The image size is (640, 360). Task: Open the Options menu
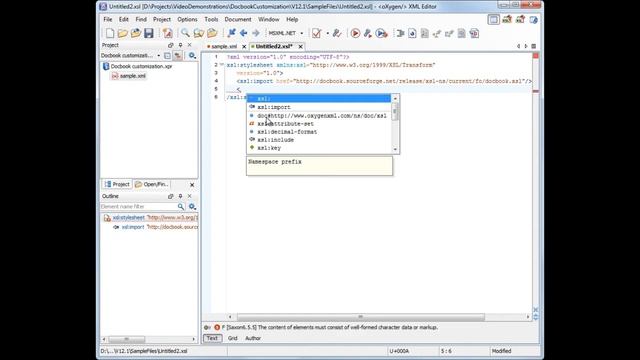(187, 19)
